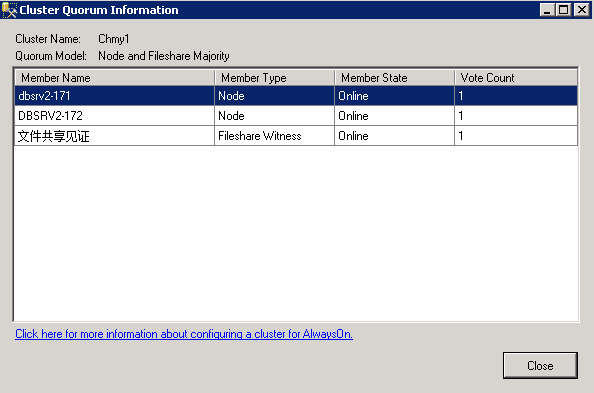This screenshot has width=594, height=393.
Task: Click the Online state of Fileshare Witness row
Action: (x=394, y=136)
